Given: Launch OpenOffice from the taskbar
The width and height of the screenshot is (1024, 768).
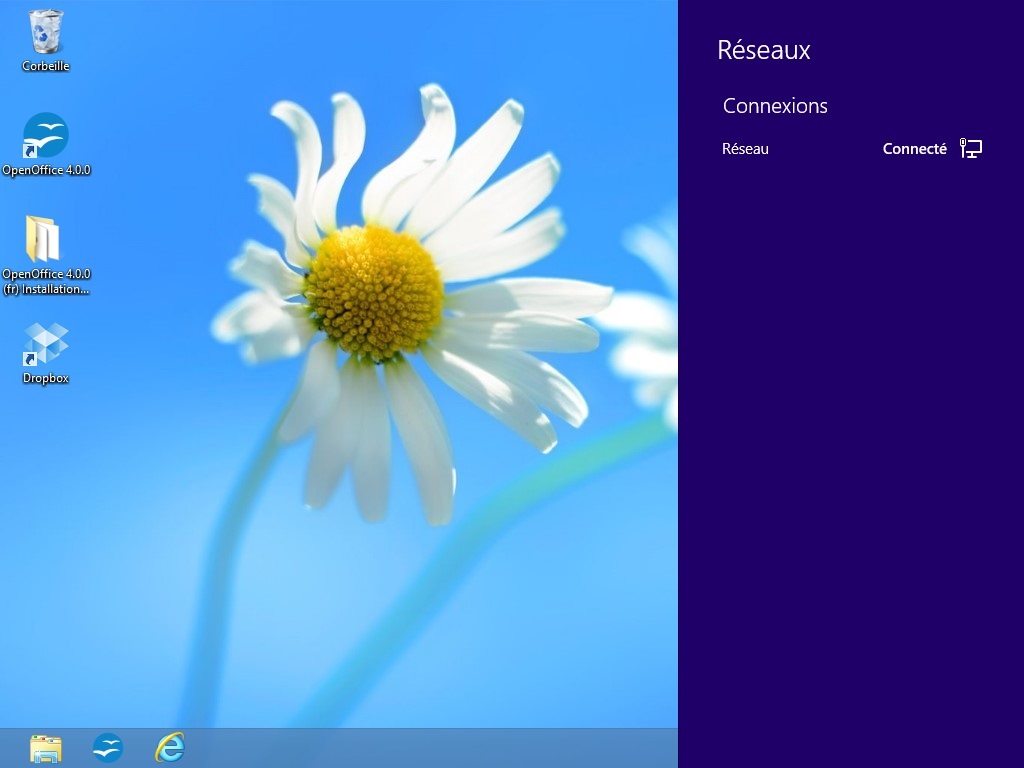Looking at the screenshot, I should pos(108,748).
